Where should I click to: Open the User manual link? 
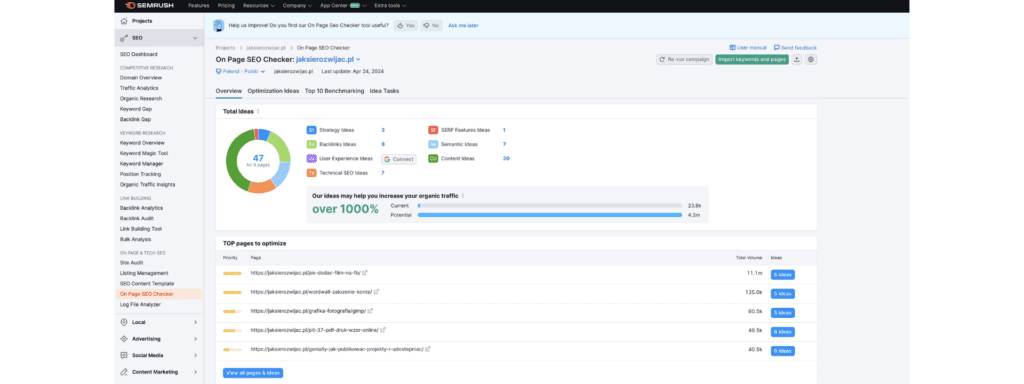pos(748,48)
